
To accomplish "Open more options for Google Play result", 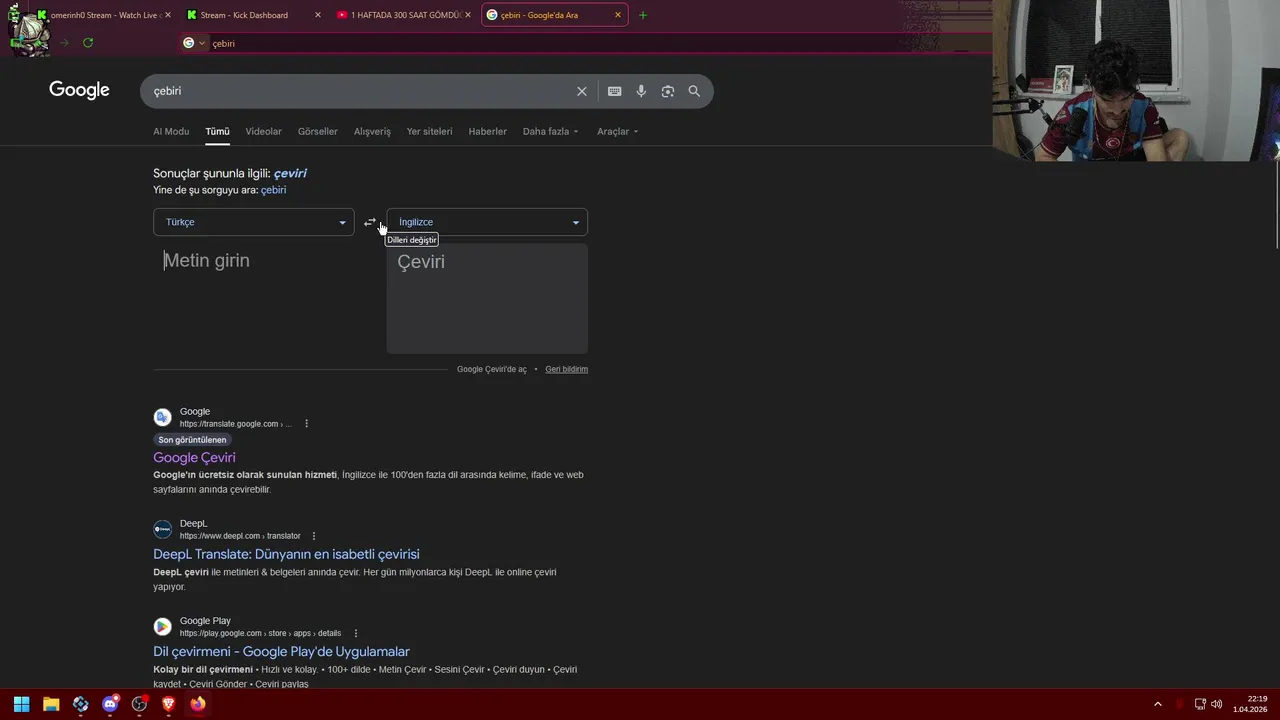I will point(355,633).
